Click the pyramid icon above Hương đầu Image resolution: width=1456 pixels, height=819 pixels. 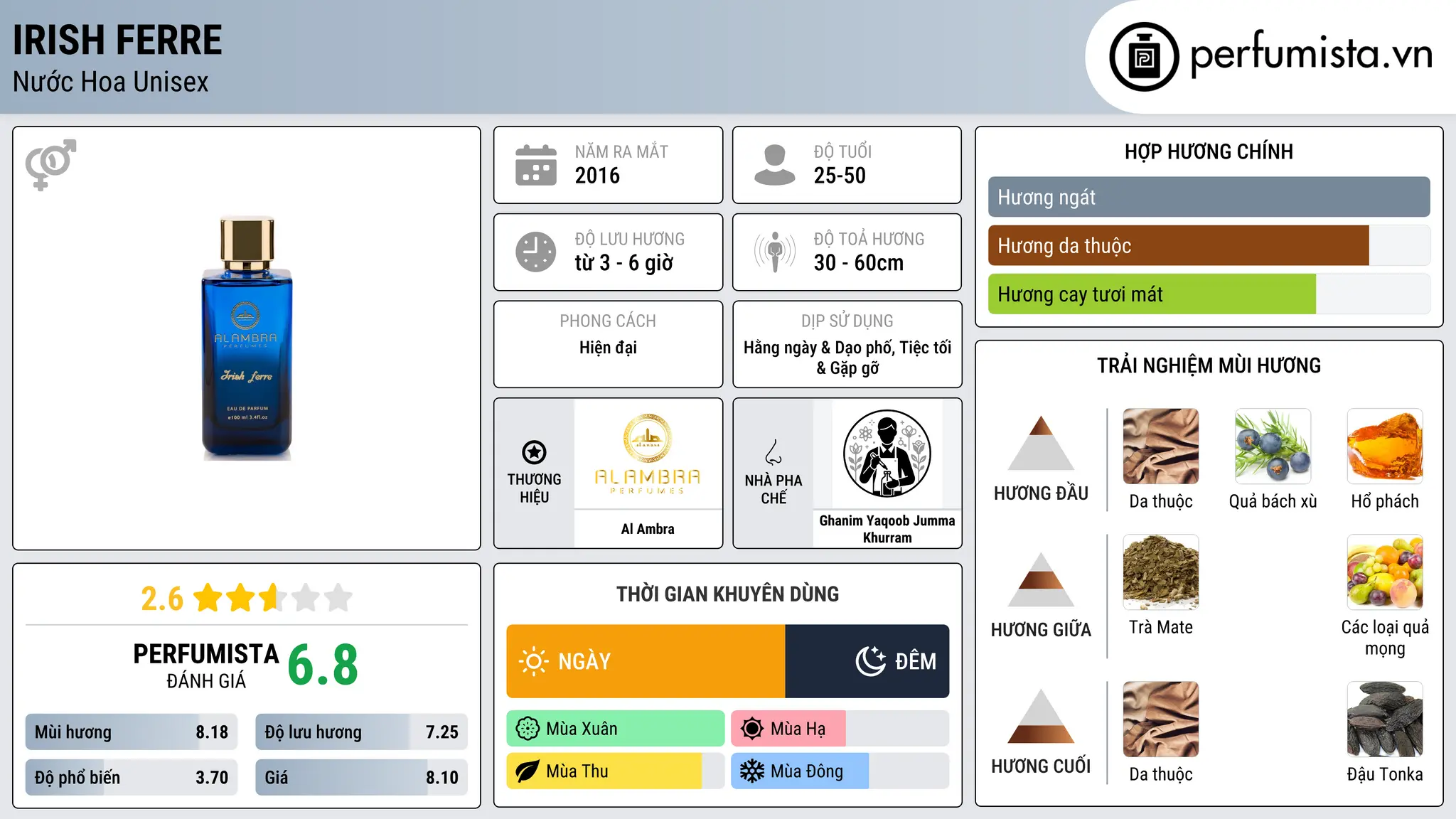(x=1041, y=443)
